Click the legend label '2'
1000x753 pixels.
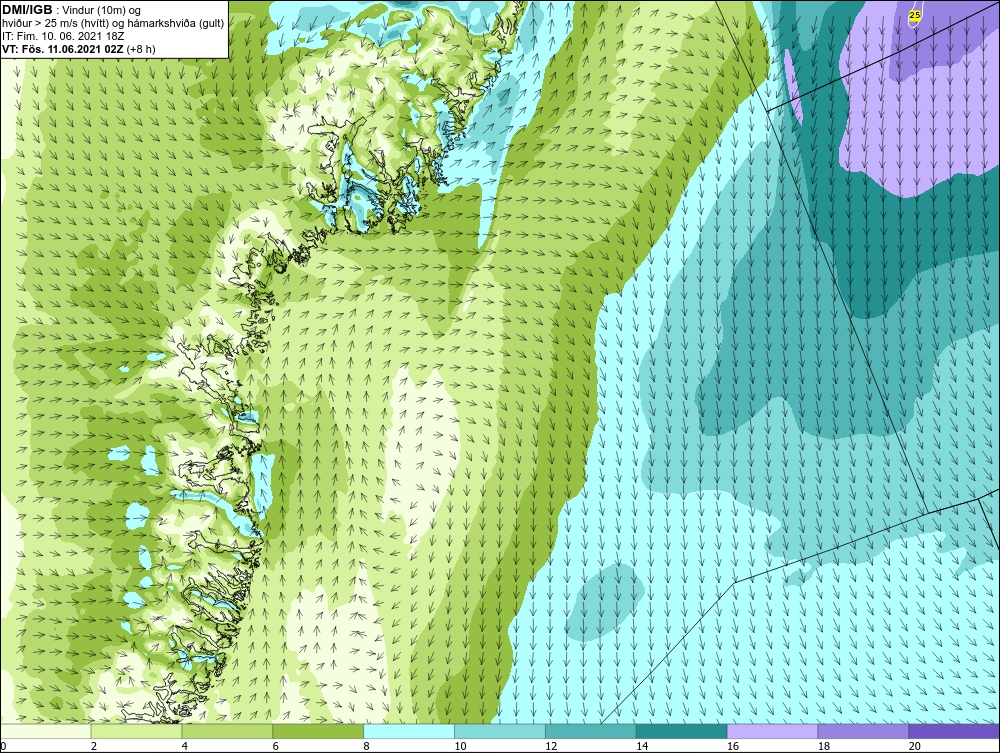94,746
